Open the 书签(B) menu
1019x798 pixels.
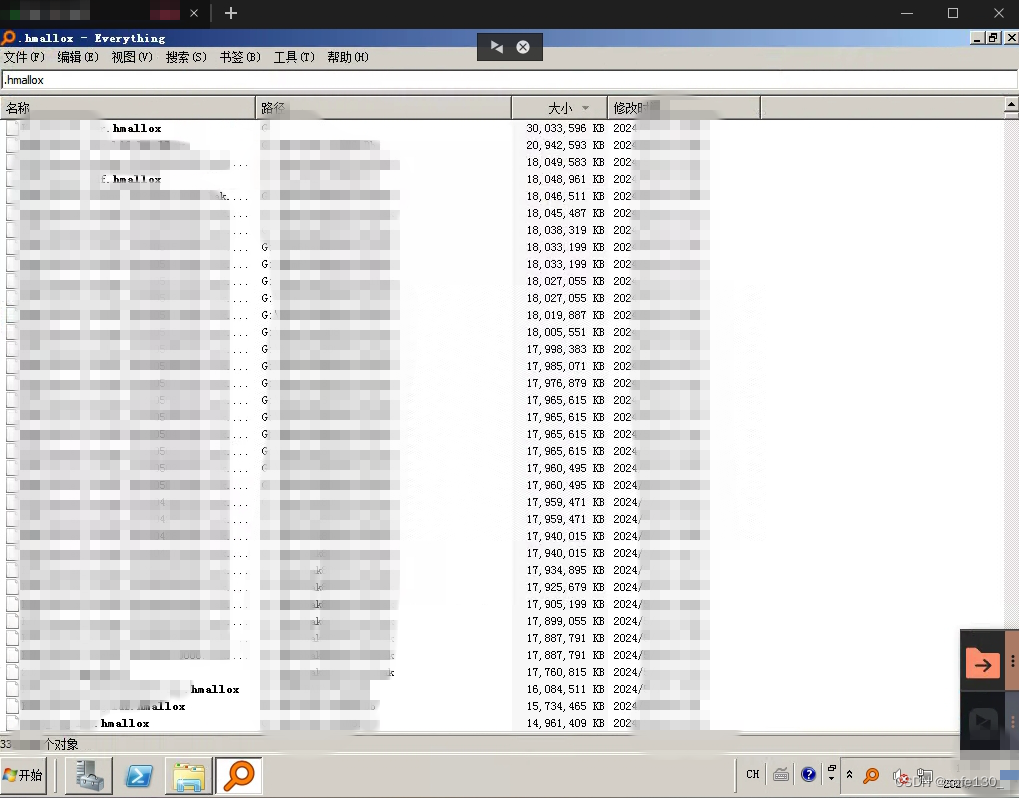(x=240, y=57)
